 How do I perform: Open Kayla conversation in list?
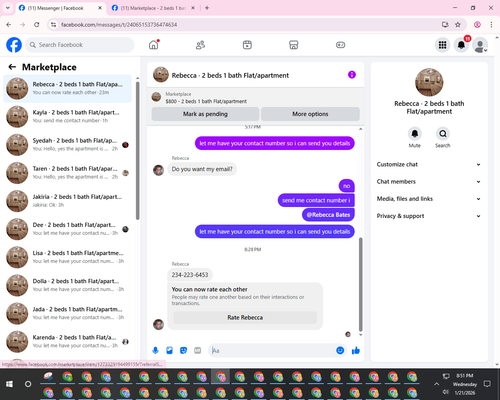(68, 116)
